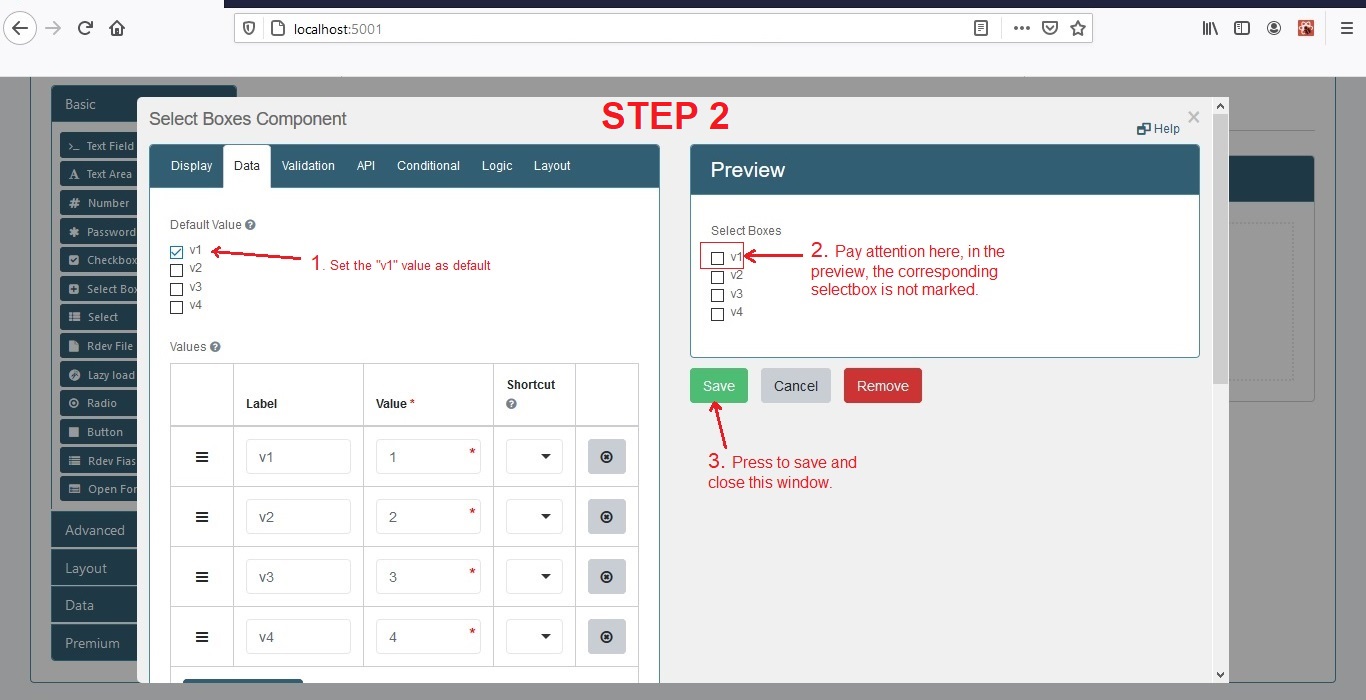
Task: Open the browser home page icon
Action: click(x=117, y=28)
